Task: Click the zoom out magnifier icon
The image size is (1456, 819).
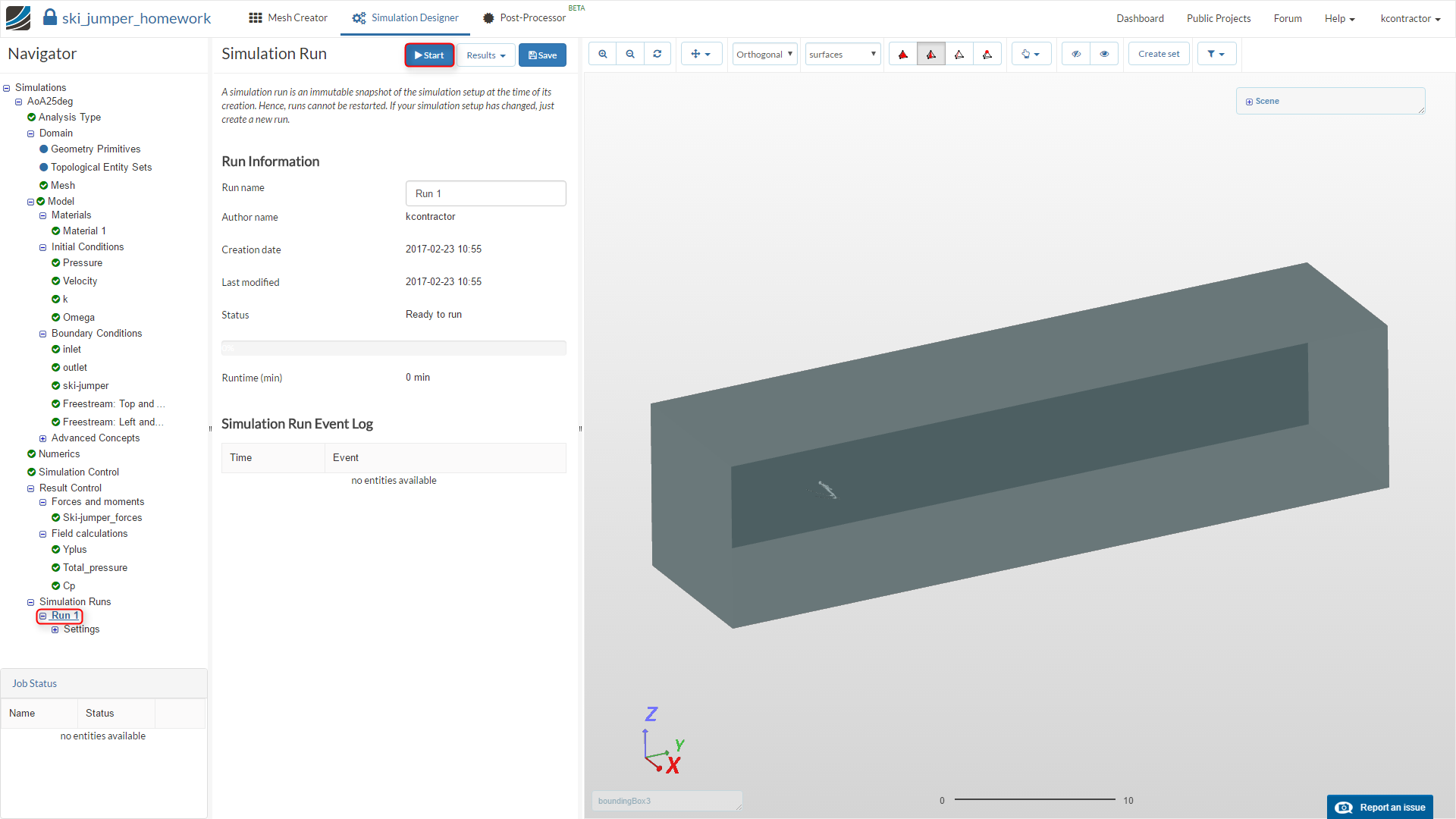Action: (630, 54)
